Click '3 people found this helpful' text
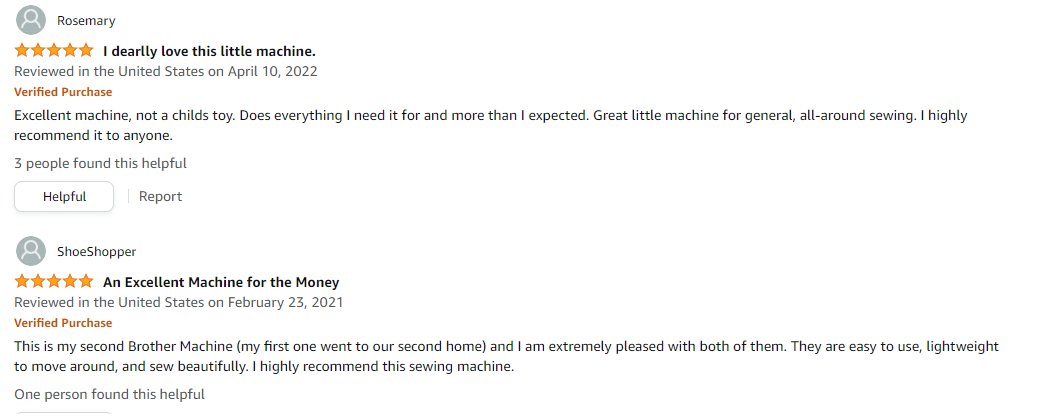 pos(101,163)
